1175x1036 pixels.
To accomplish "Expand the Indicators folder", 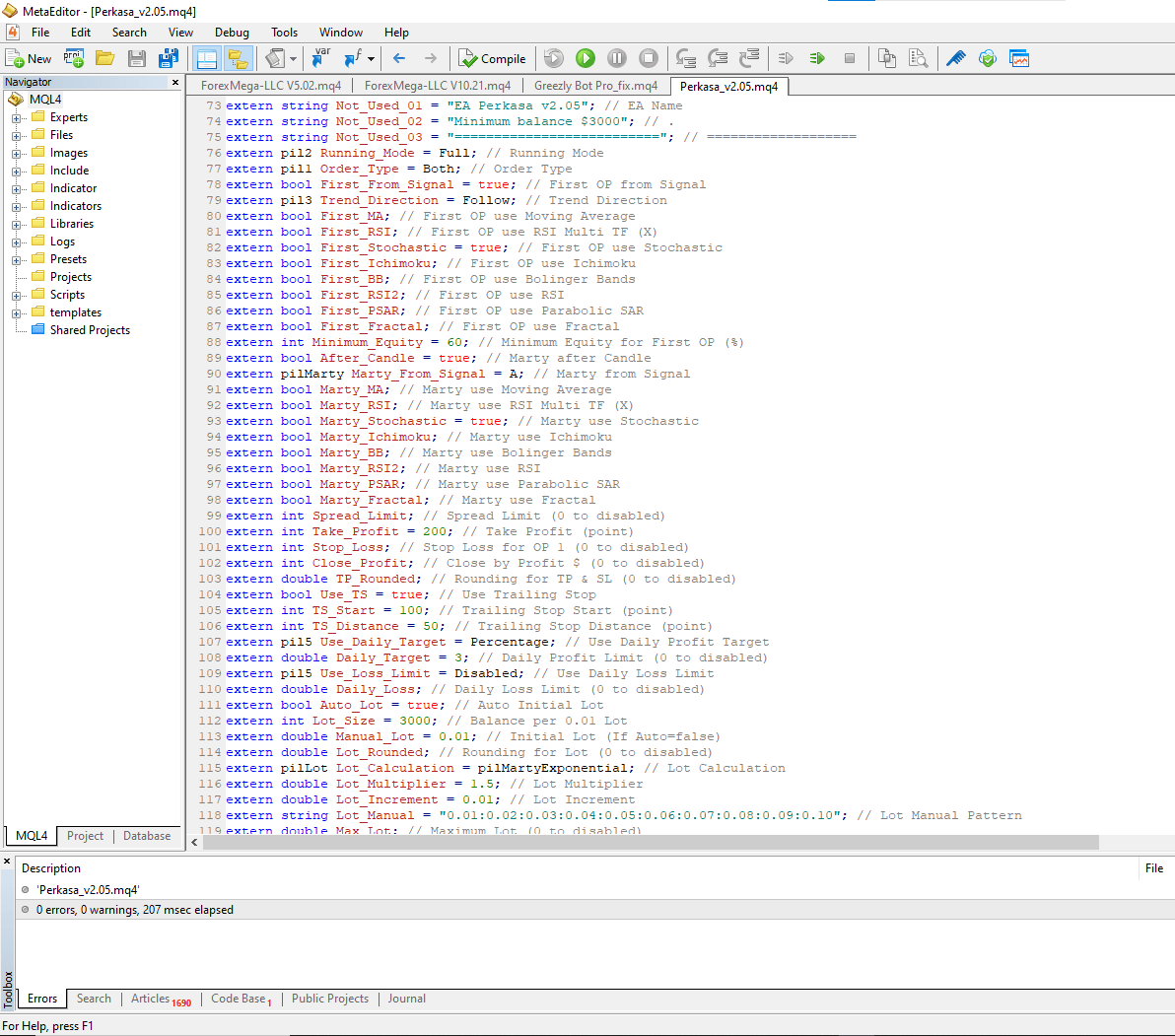I will (16, 207).
